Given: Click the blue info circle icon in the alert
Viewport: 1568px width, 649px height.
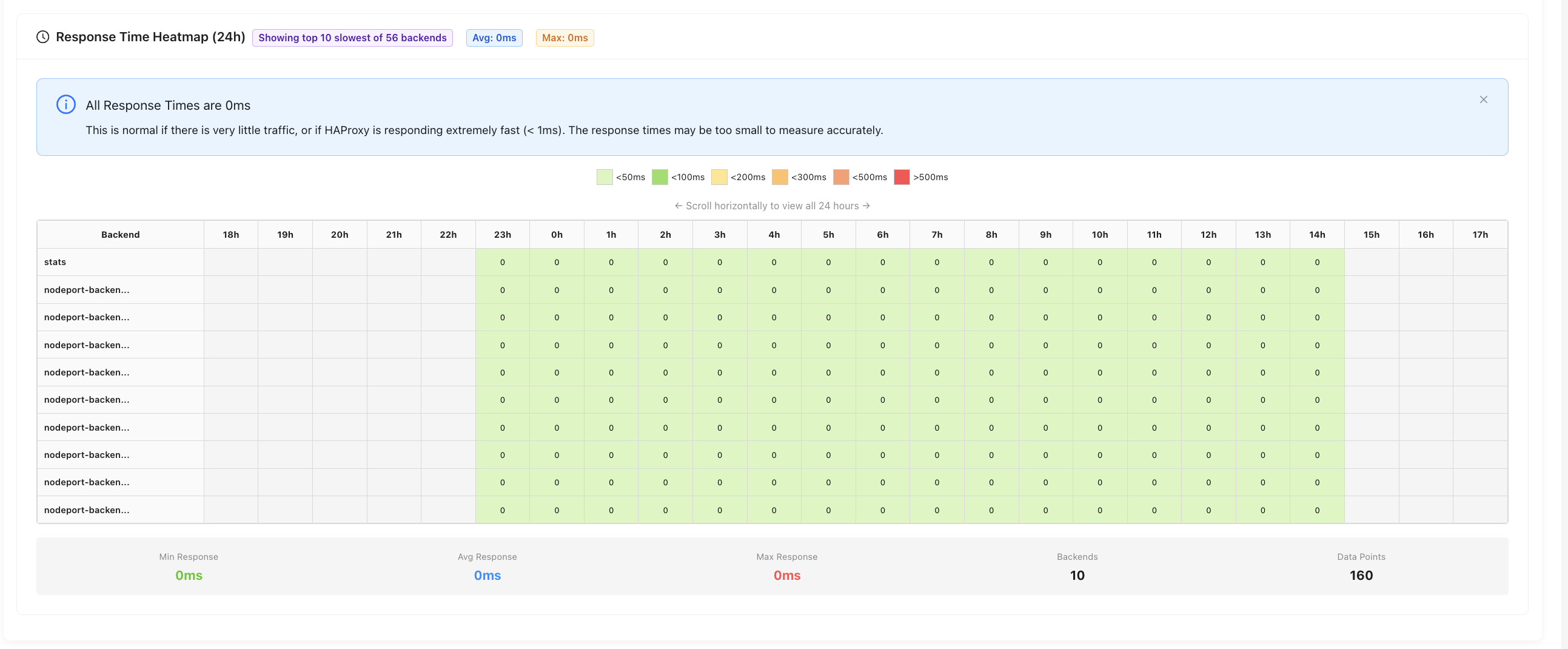Looking at the screenshot, I should pyautogui.click(x=65, y=105).
